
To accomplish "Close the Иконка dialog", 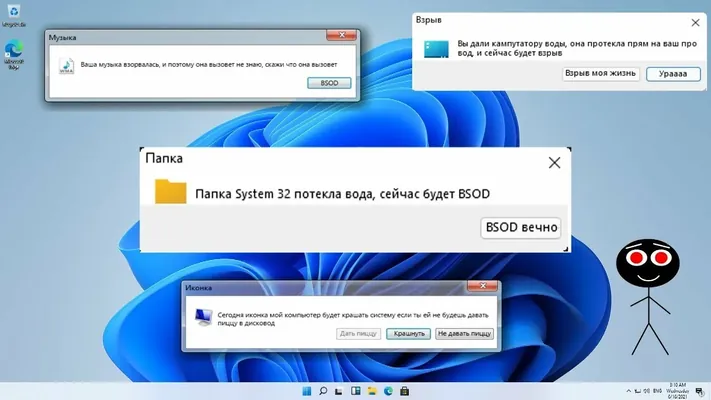I will pyautogui.click(x=482, y=286).
